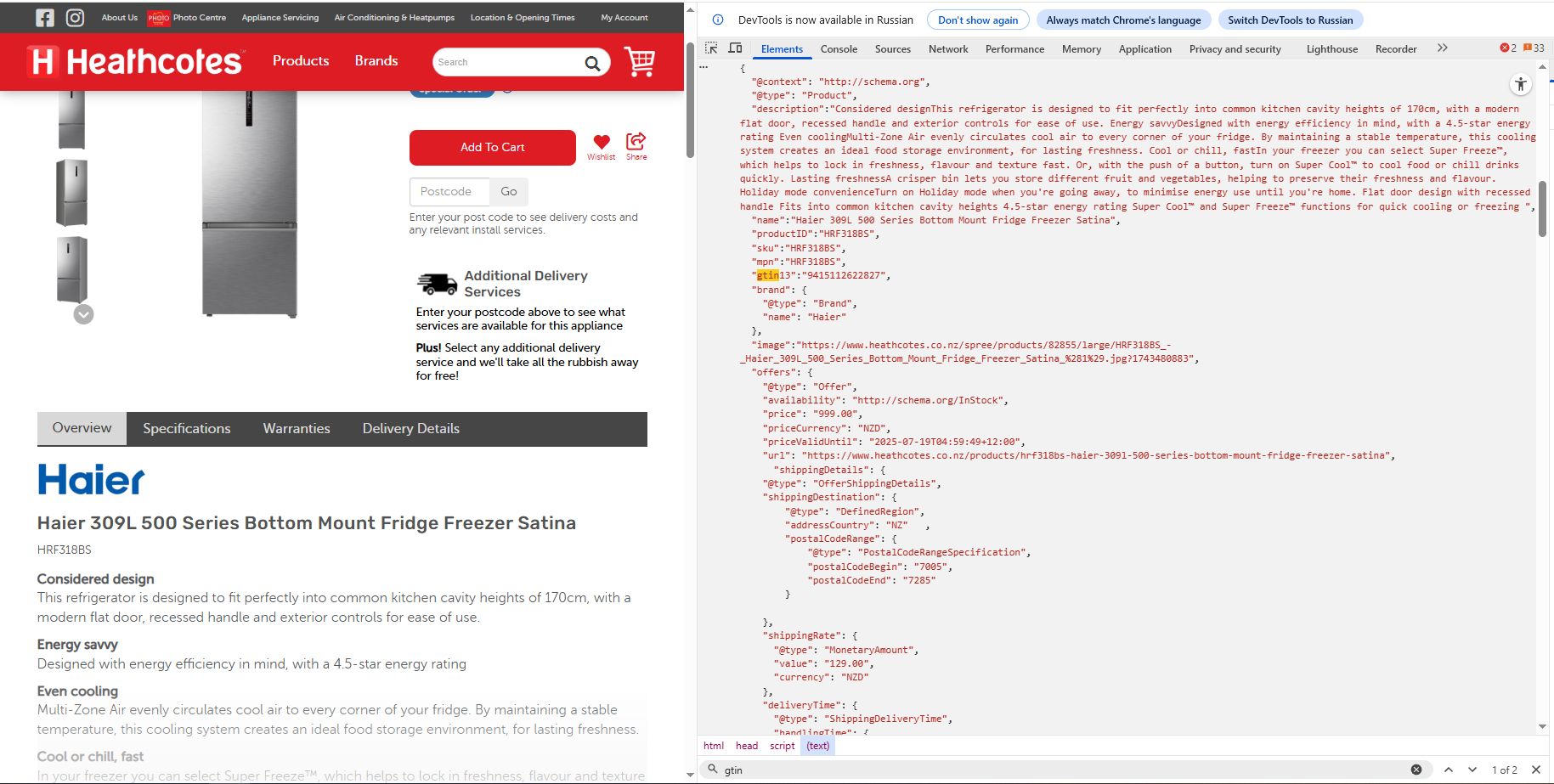Screen dimensions: 1554x784
Task: Activate DevTools inspect element picker icon
Action: pyautogui.click(x=711, y=48)
